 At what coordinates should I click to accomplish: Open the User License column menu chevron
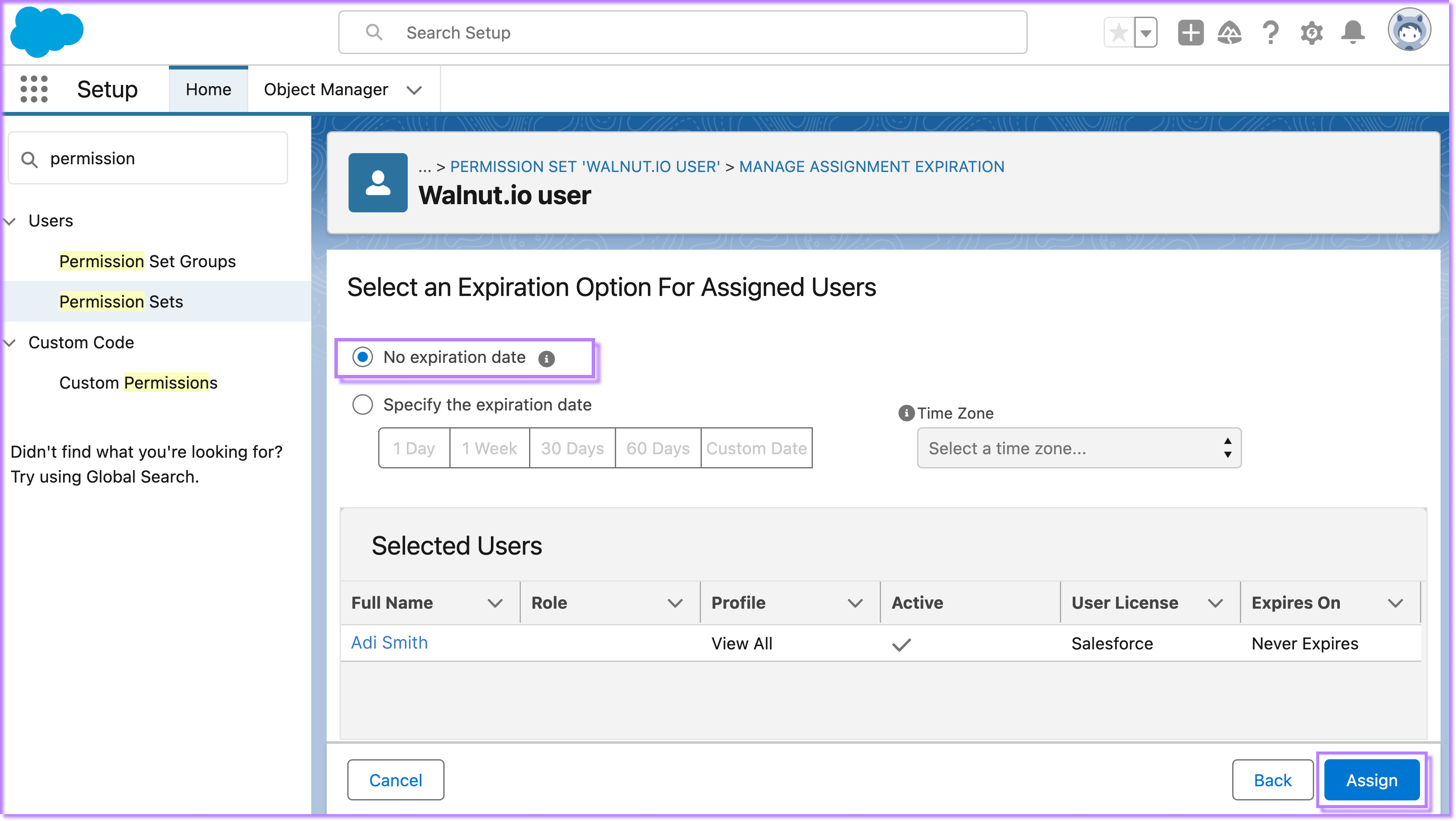1215,603
